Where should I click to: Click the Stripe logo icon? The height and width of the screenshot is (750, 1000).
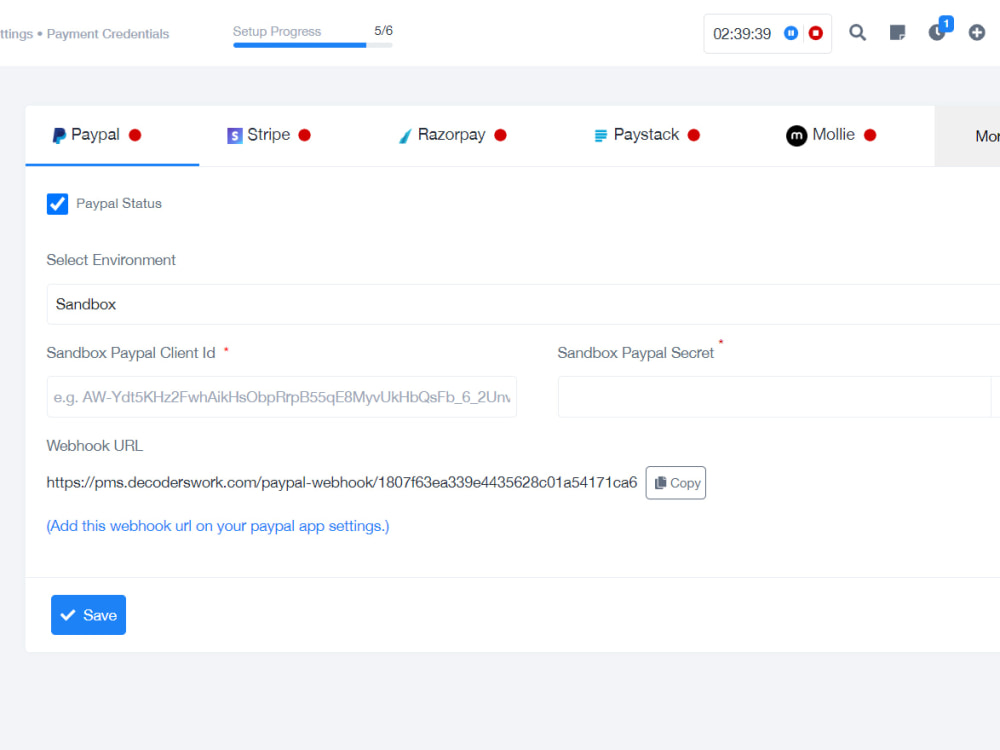click(235, 135)
